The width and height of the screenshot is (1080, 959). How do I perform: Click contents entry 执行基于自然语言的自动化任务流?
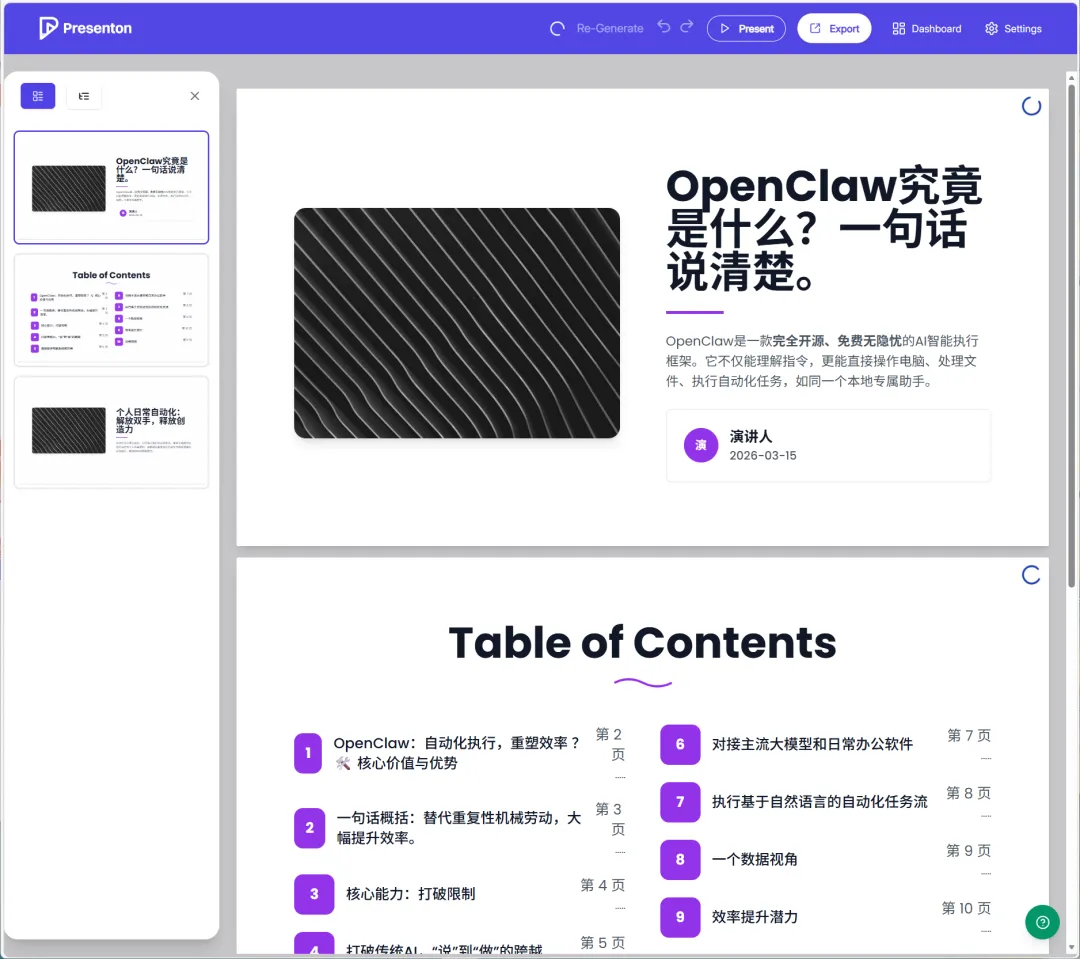(820, 802)
